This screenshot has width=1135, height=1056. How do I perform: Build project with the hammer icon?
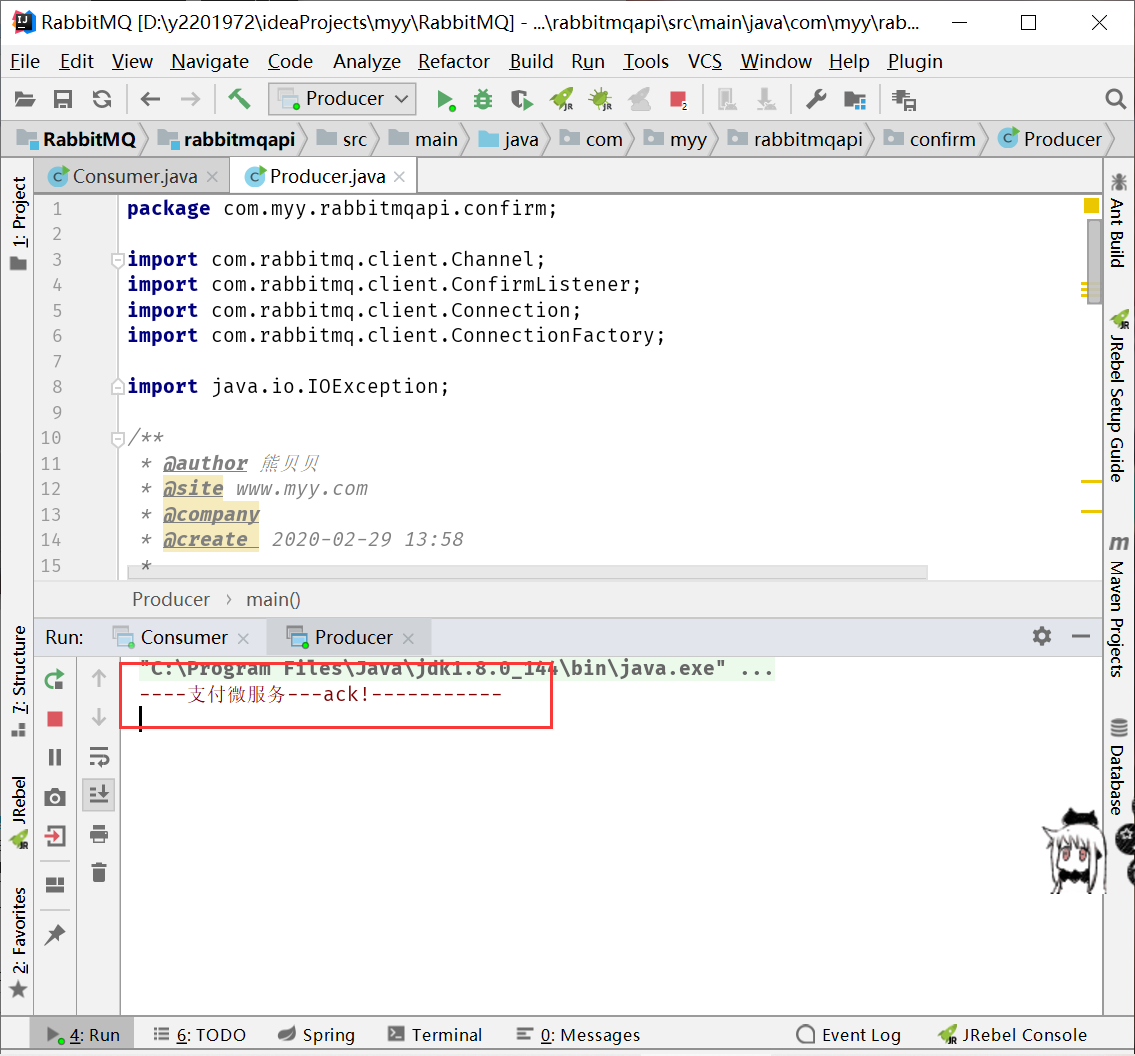coord(239,98)
